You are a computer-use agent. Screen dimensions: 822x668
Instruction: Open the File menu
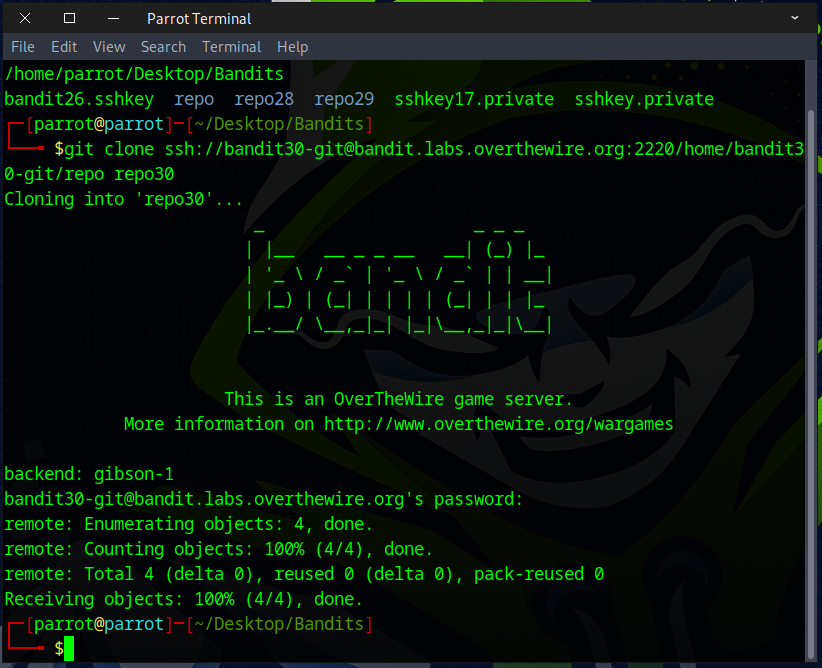coord(22,47)
